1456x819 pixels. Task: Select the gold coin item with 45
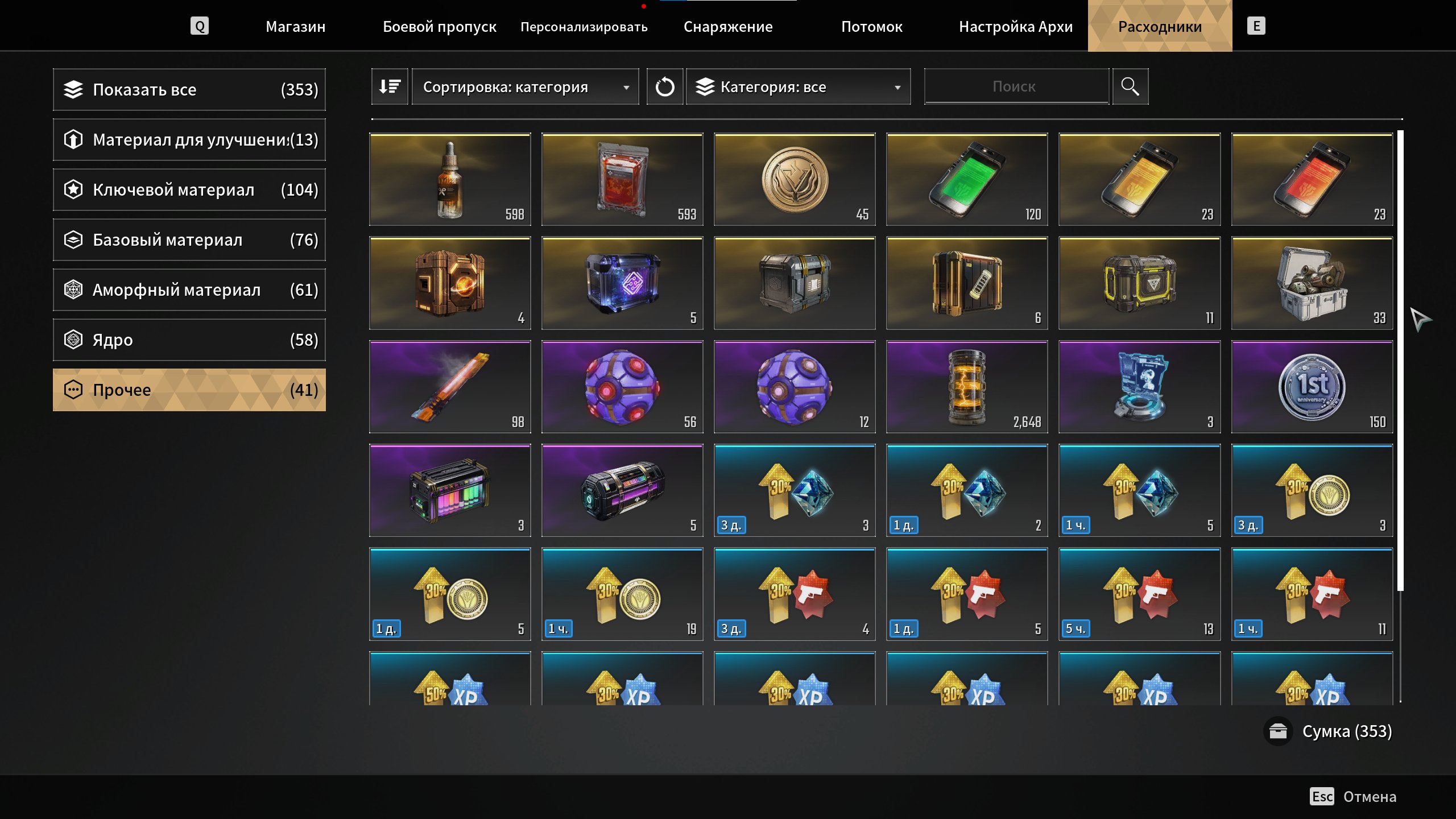pyautogui.click(x=795, y=180)
